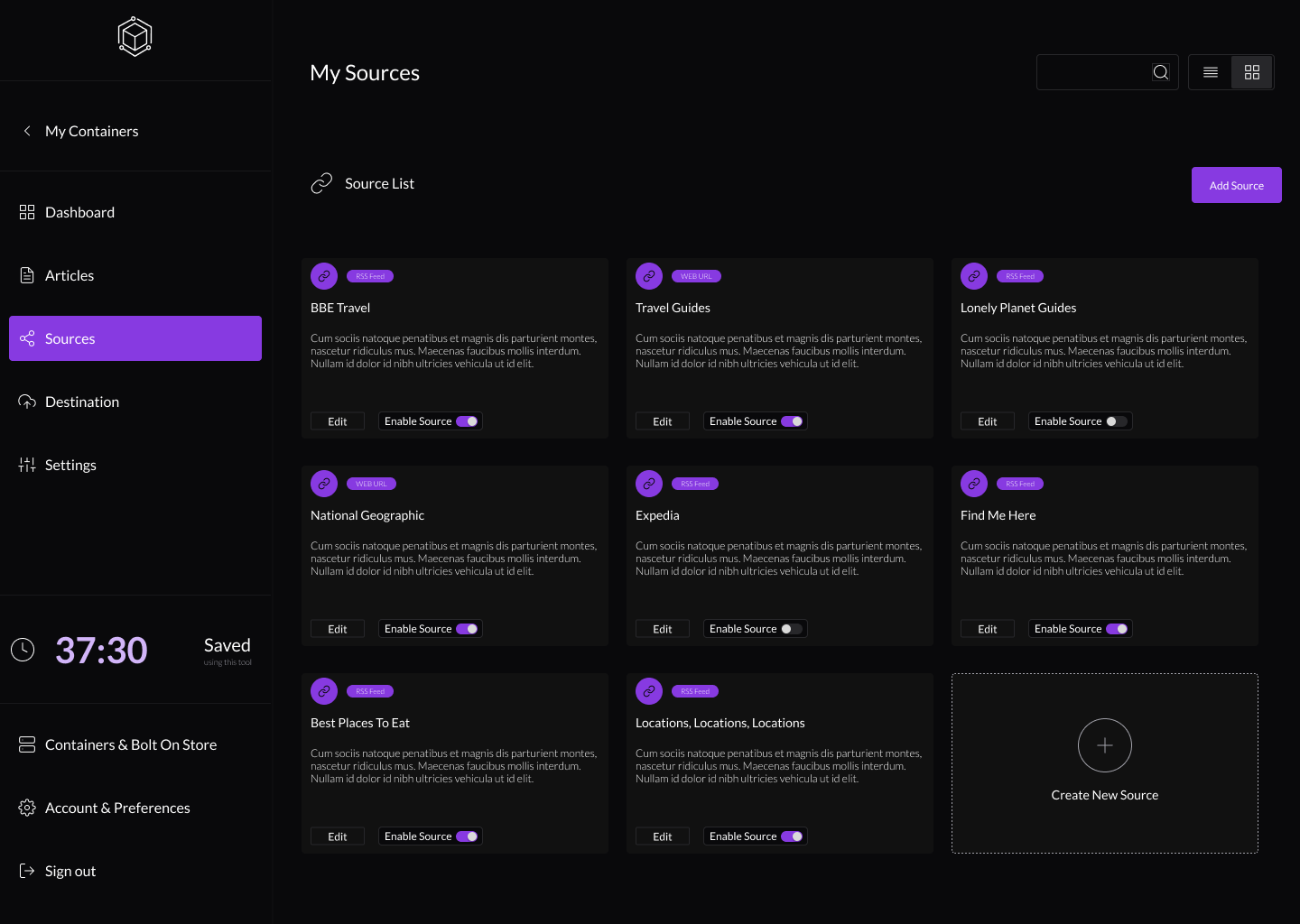Click the Add Source button
Screen dimensions: 1300x924
tap(1236, 184)
